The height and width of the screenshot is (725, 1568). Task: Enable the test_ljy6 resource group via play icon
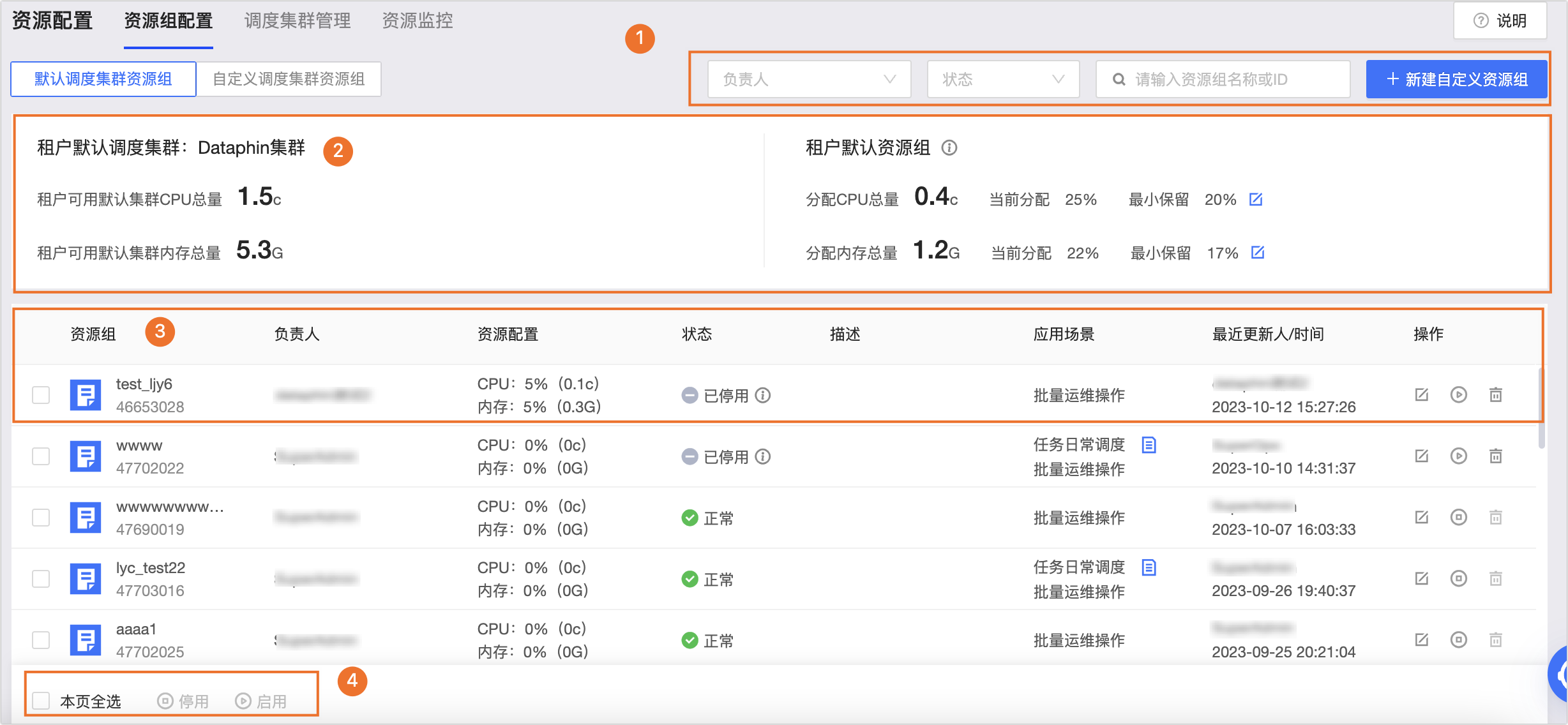[x=1458, y=394]
